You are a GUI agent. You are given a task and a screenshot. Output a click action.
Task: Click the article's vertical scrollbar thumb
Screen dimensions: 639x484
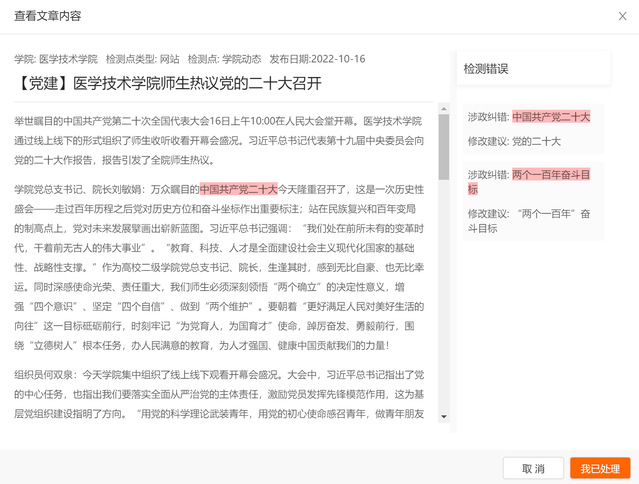tap(443, 145)
